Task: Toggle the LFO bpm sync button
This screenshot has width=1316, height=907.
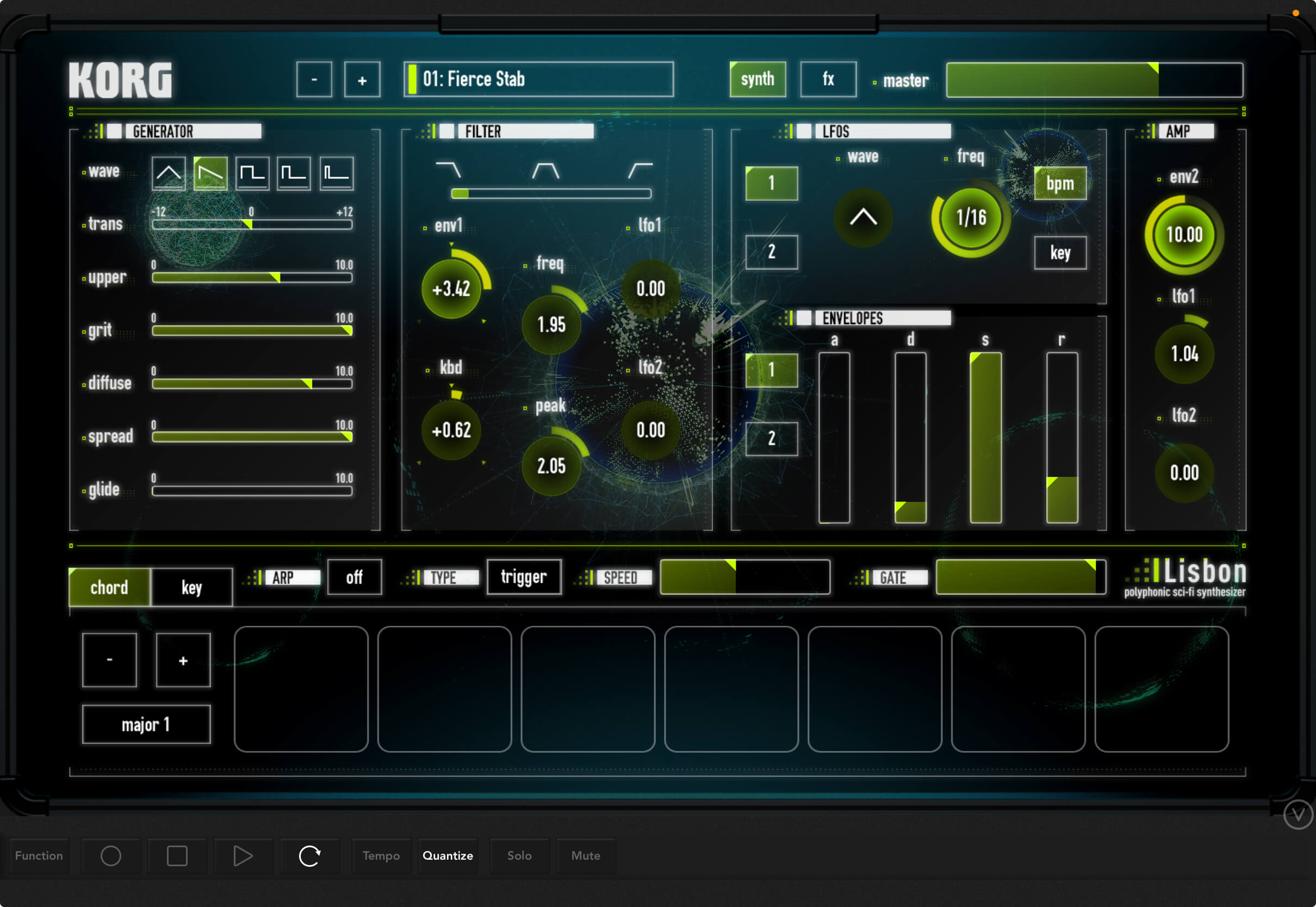Action: pyautogui.click(x=1060, y=184)
